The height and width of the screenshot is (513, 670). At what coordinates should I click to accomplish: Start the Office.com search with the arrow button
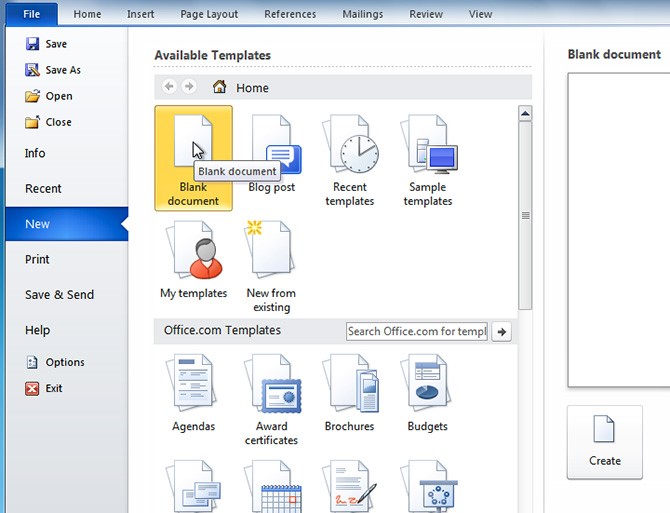502,332
